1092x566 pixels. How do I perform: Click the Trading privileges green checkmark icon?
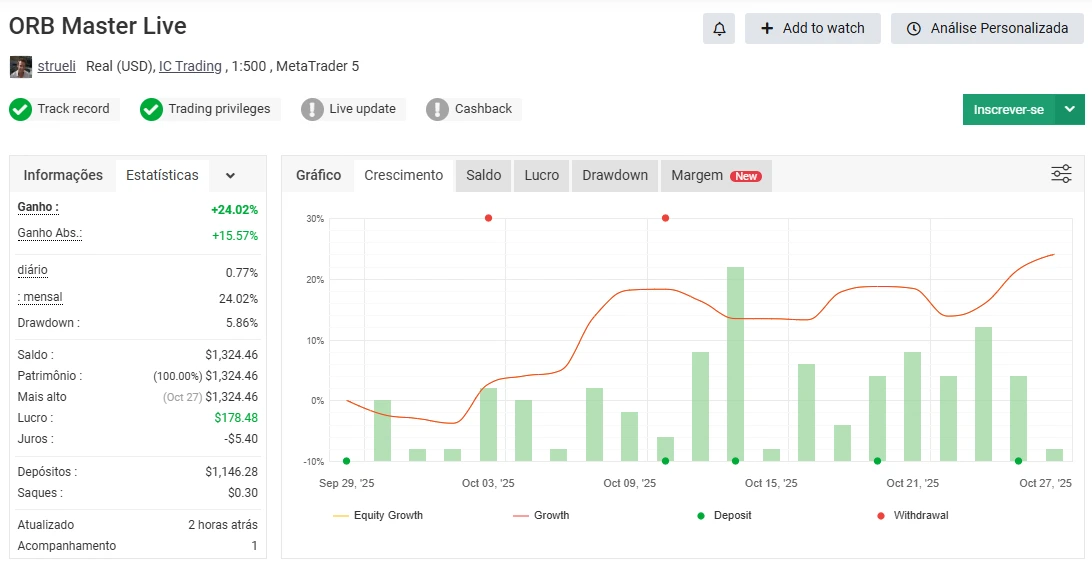(151, 109)
